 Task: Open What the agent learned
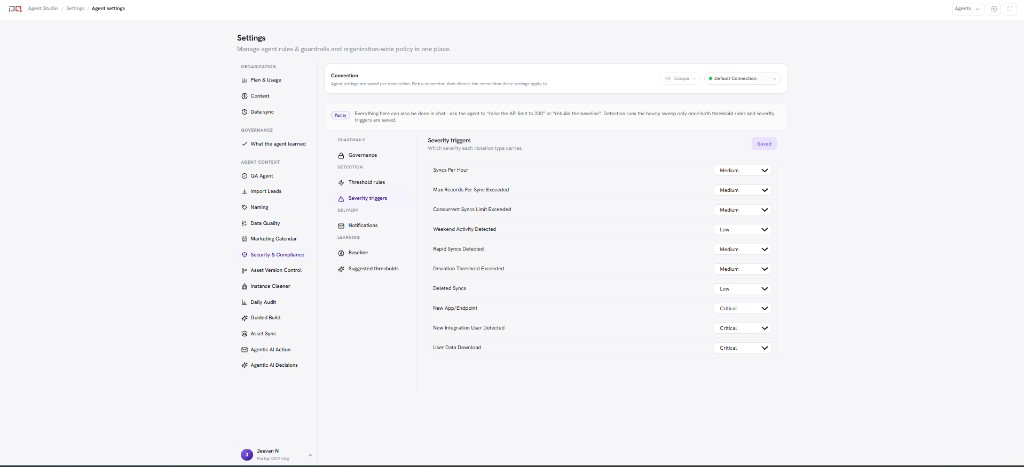pyautogui.click(x=273, y=144)
